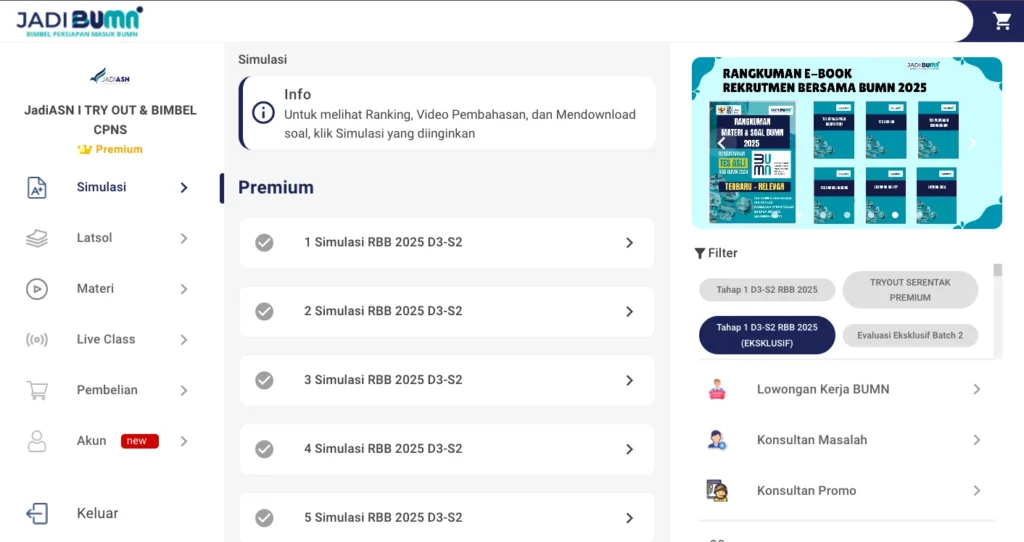Click the Filter funnel icon
This screenshot has height=542, width=1024.
tap(699, 253)
